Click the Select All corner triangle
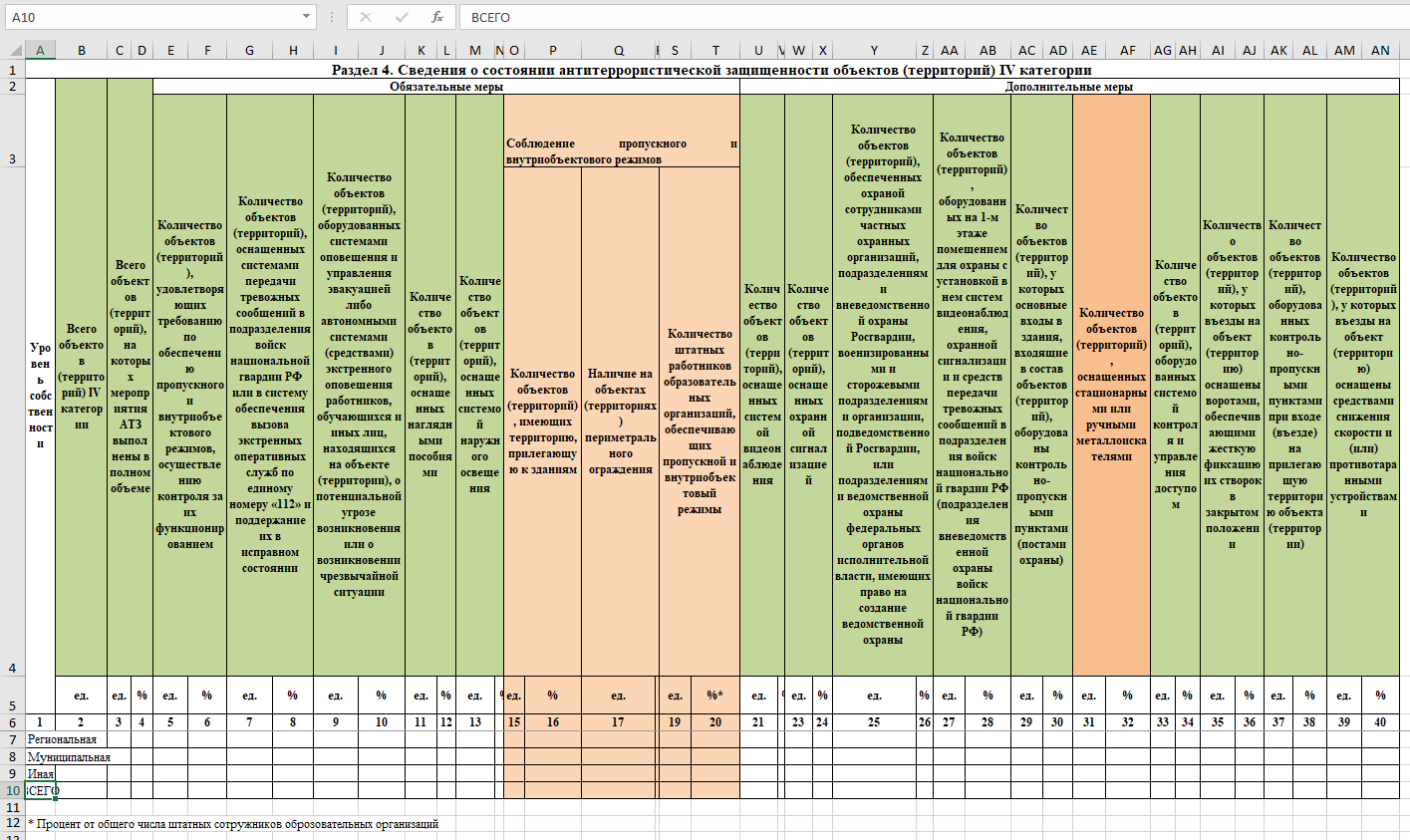 coord(14,50)
